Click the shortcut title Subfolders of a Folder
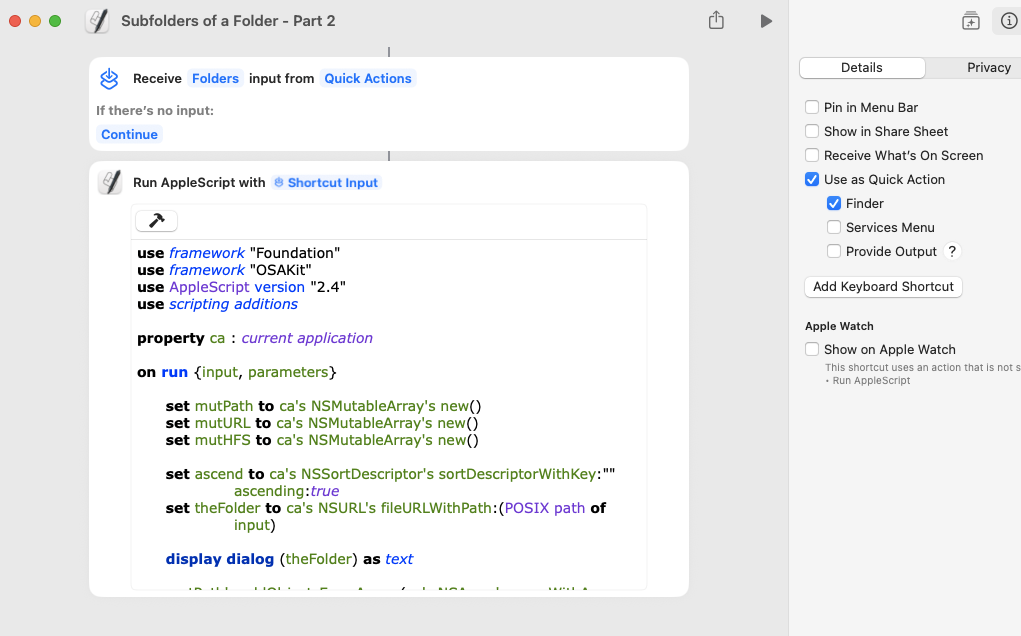The width and height of the screenshot is (1021, 636). [x=228, y=21]
